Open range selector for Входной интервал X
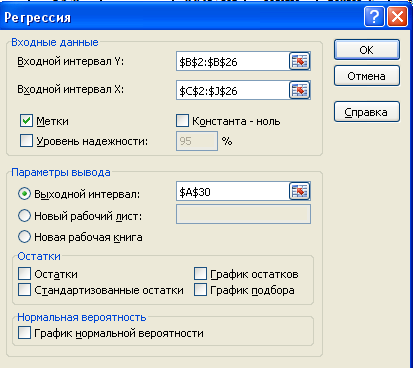This screenshot has width=413, height=368. click(299, 90)
